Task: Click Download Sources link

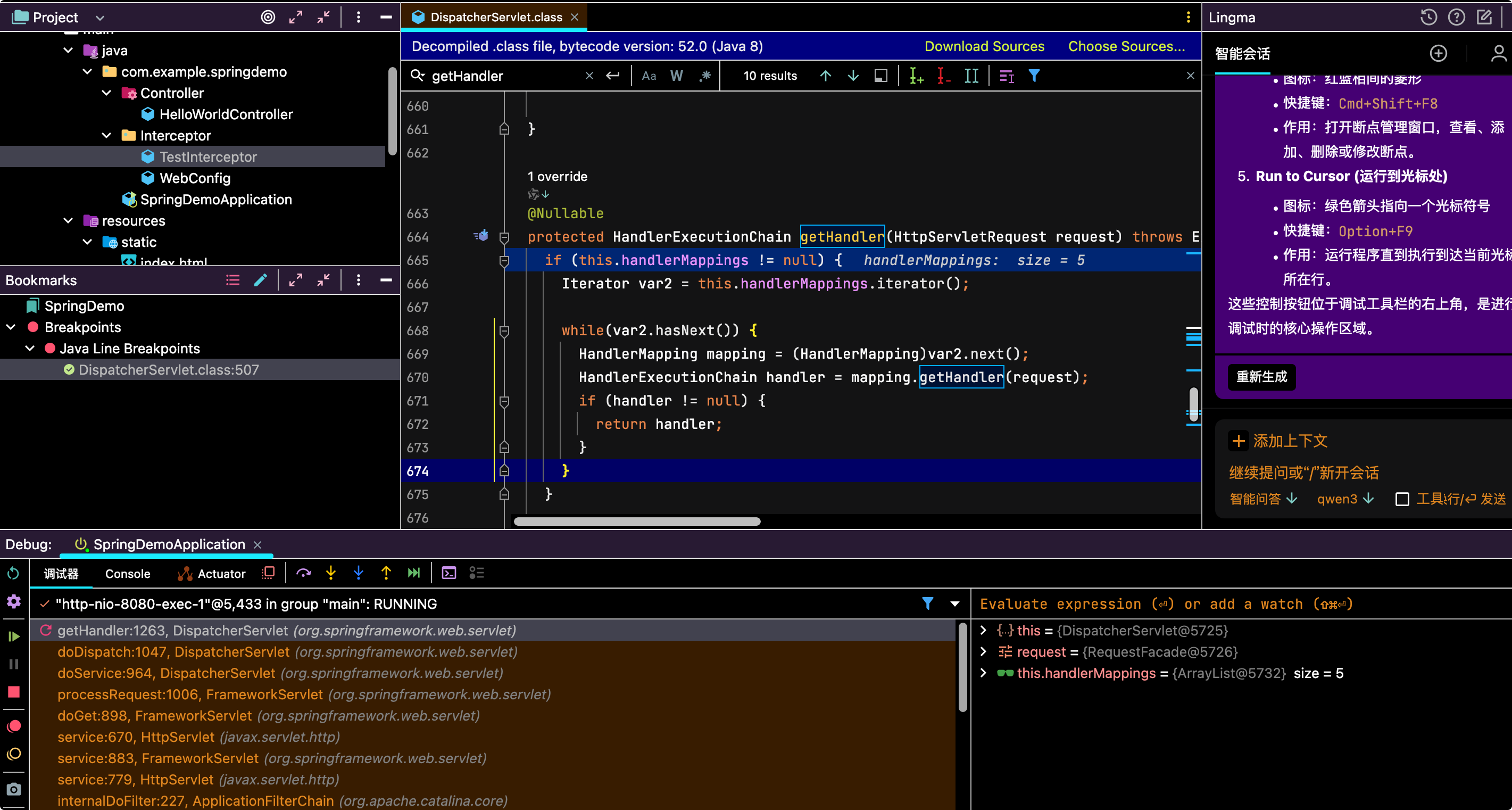Action: click(984, 46)
